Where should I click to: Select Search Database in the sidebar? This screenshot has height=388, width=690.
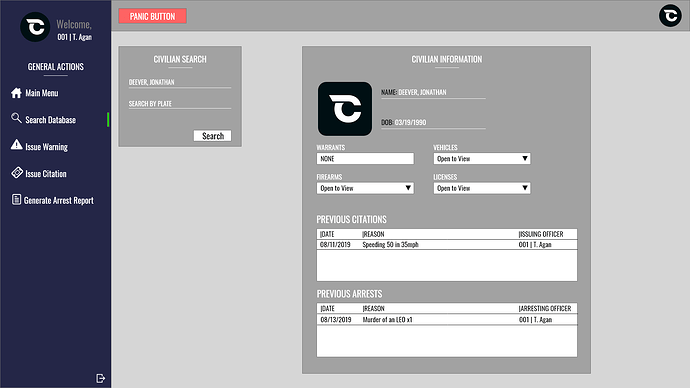(51, 120)
